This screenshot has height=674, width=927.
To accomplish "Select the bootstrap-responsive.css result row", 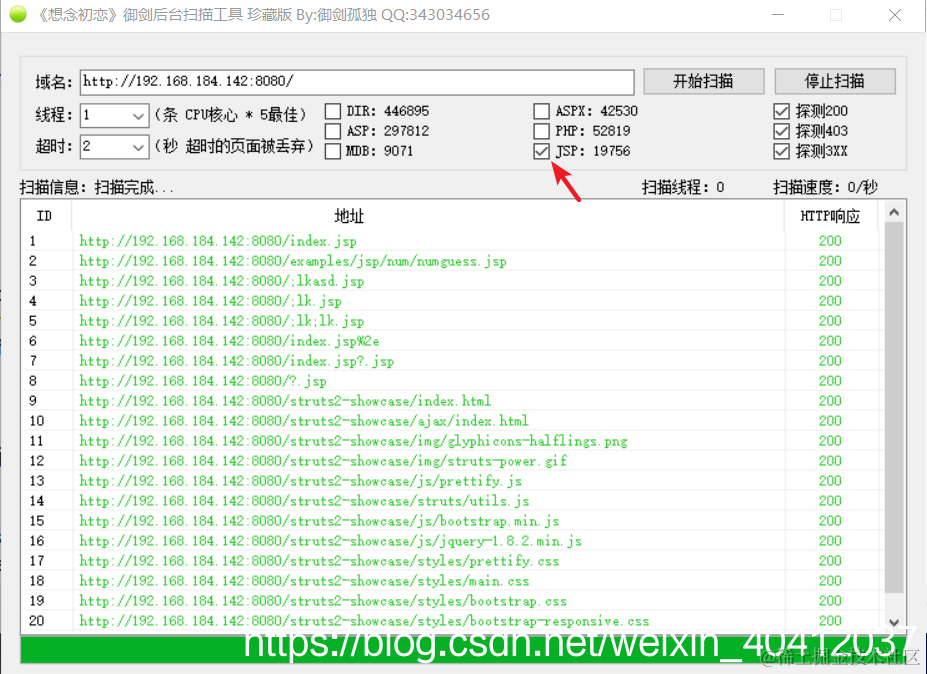I will click(x=452, y=621).
